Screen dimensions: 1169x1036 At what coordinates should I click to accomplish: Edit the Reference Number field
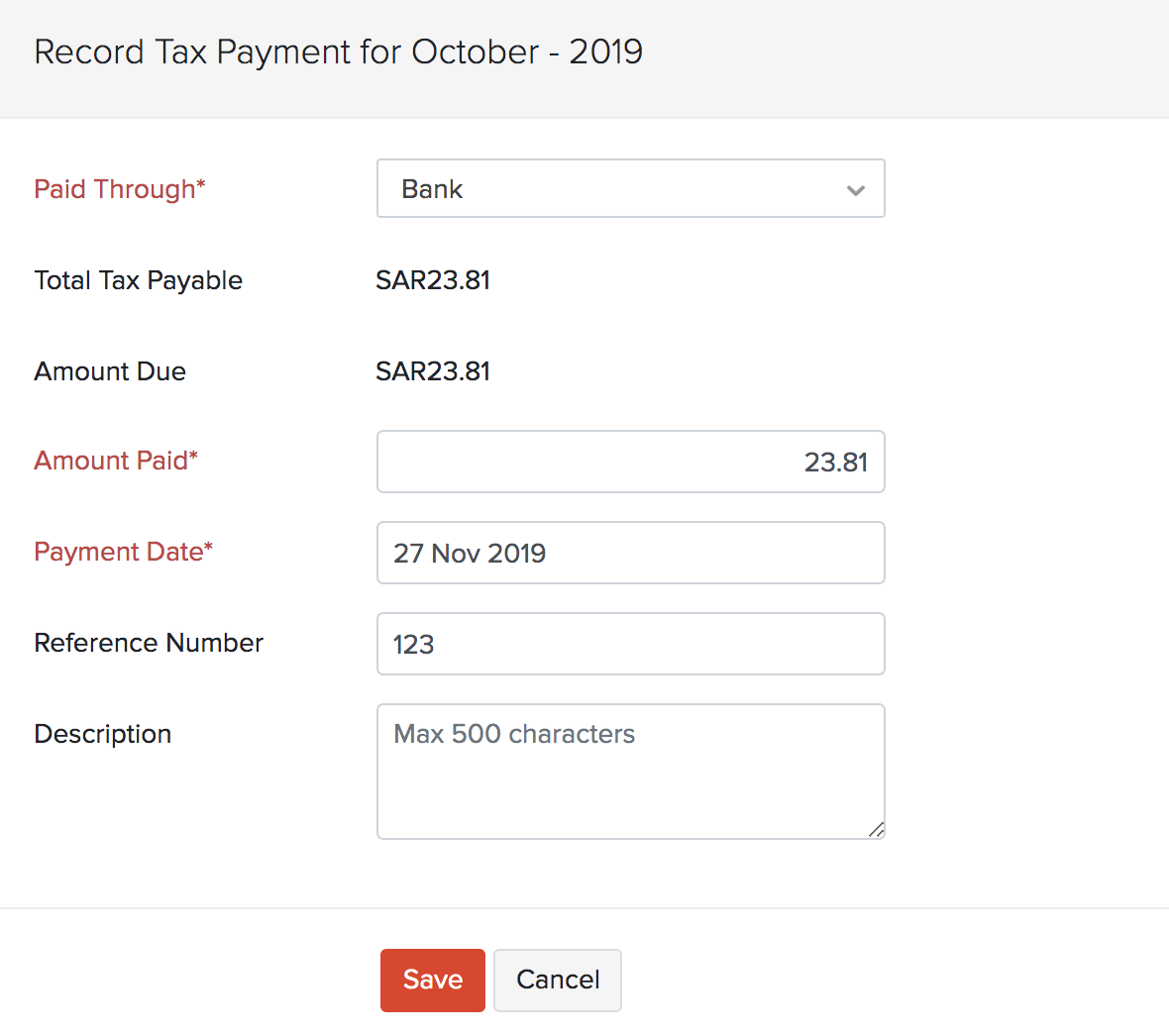pos(630,644)
